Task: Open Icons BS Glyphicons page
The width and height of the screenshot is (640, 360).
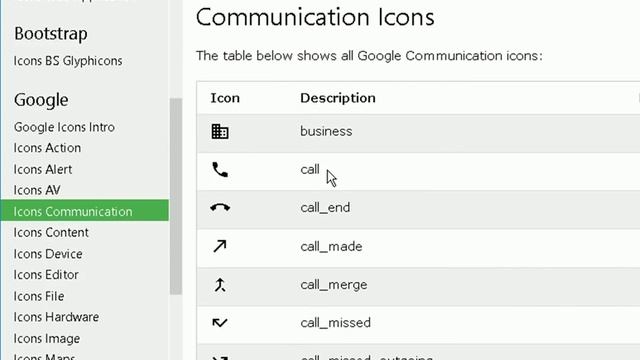Action: [68, 61]
